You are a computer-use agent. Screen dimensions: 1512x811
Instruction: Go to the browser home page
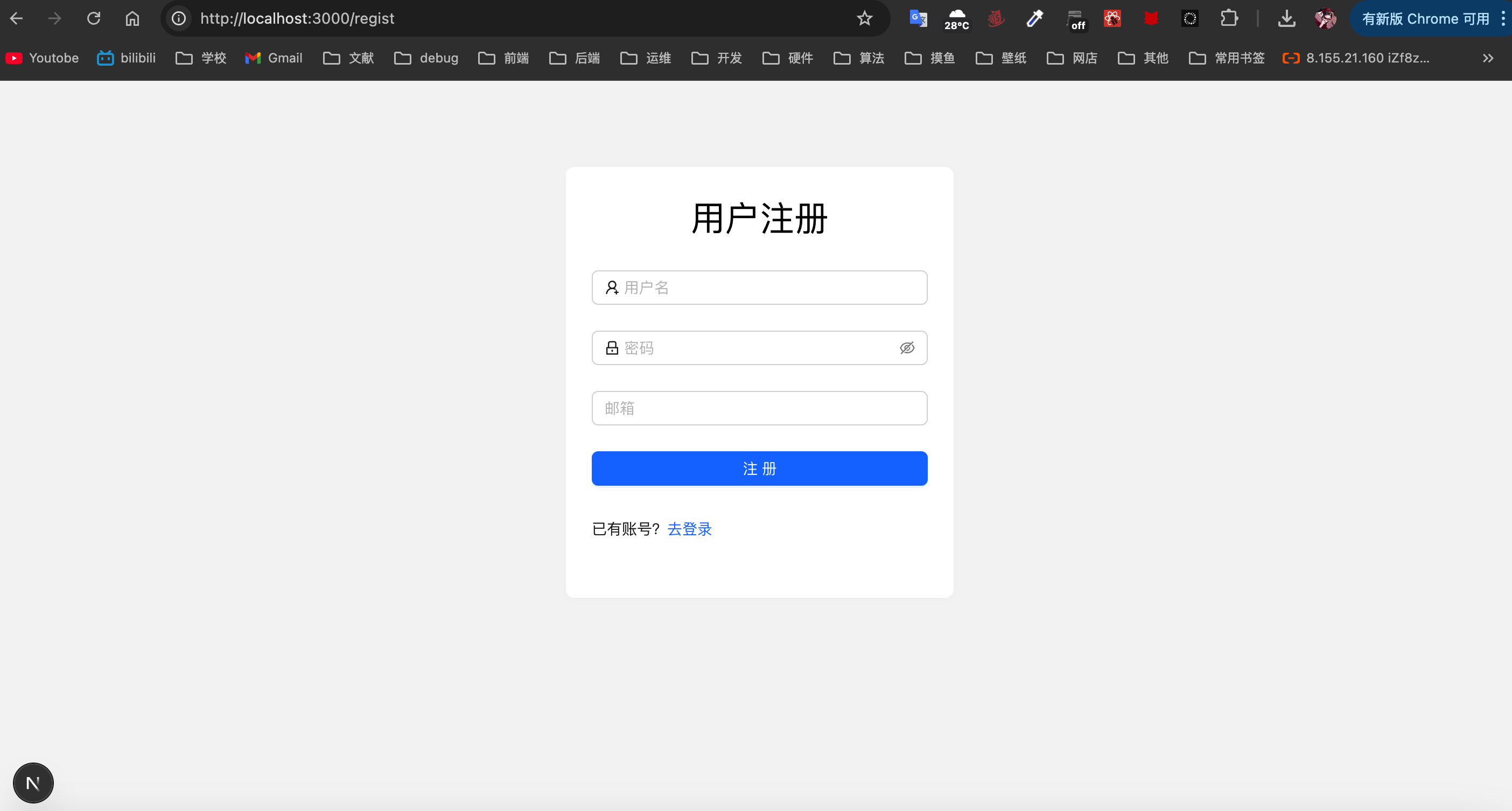click(132, 19)
